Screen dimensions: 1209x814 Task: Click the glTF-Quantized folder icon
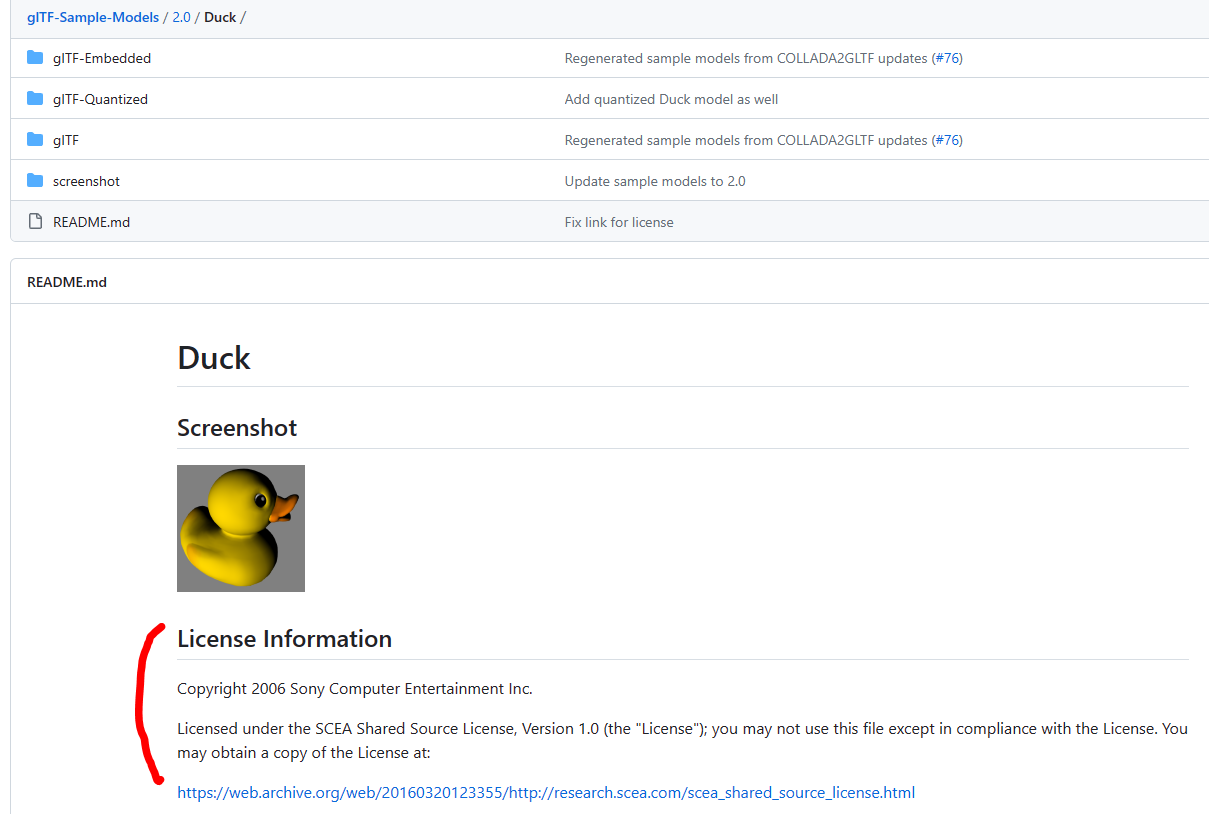point(35,99)
